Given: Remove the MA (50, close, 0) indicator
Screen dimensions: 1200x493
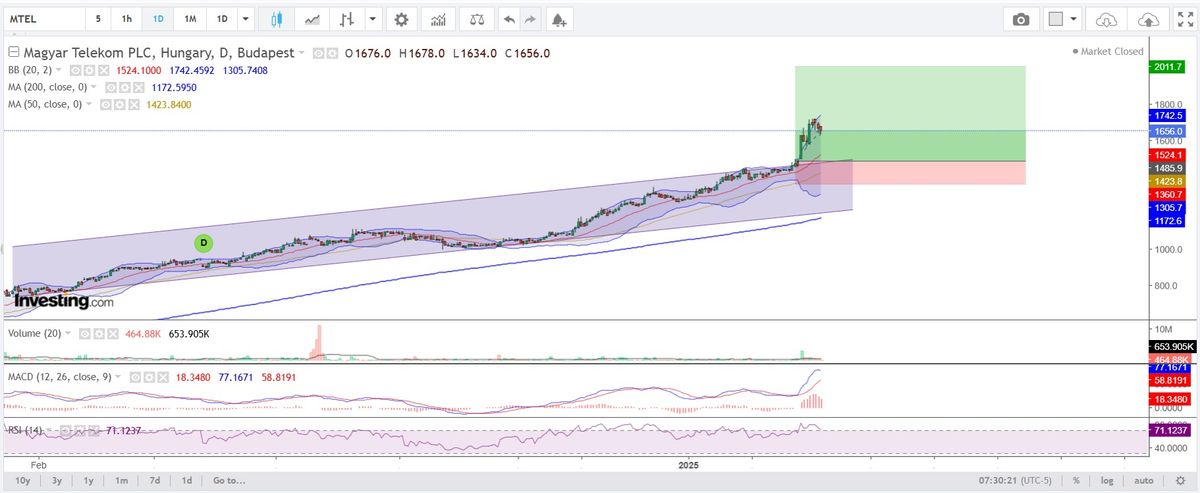Looking at the screenshot, I should click(x=133, y=104).
